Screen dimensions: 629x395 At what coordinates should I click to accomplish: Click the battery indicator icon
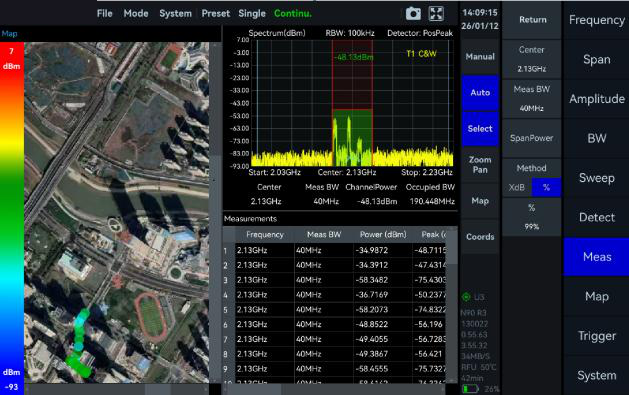pyautogui.click(x=471, y=389)
